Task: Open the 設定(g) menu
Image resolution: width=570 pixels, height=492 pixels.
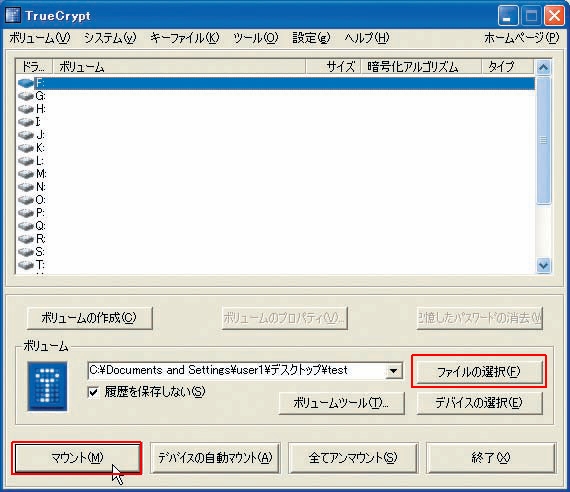Action: click(x=311, y=38)
